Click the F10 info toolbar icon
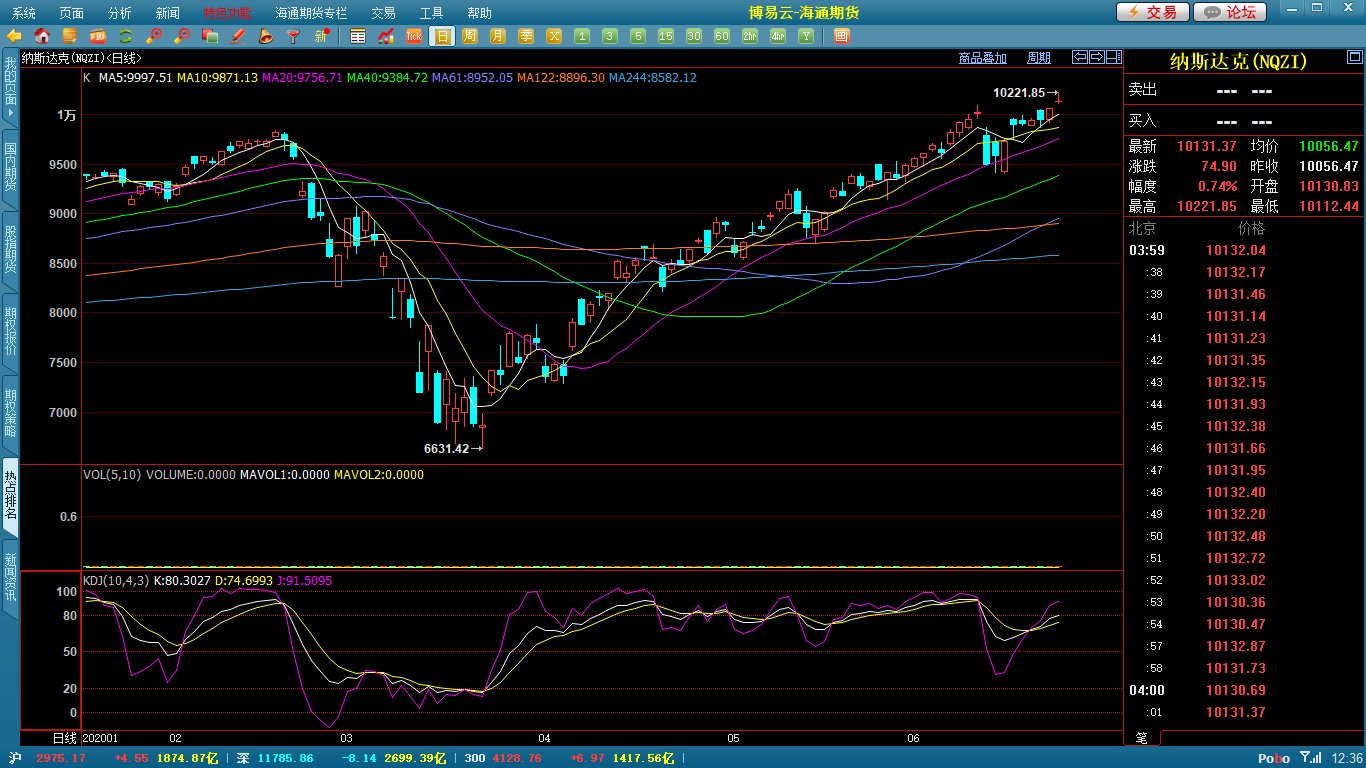Image resolution: width=1366 pixels, height=768 pixels. click(x=98, y=36)
